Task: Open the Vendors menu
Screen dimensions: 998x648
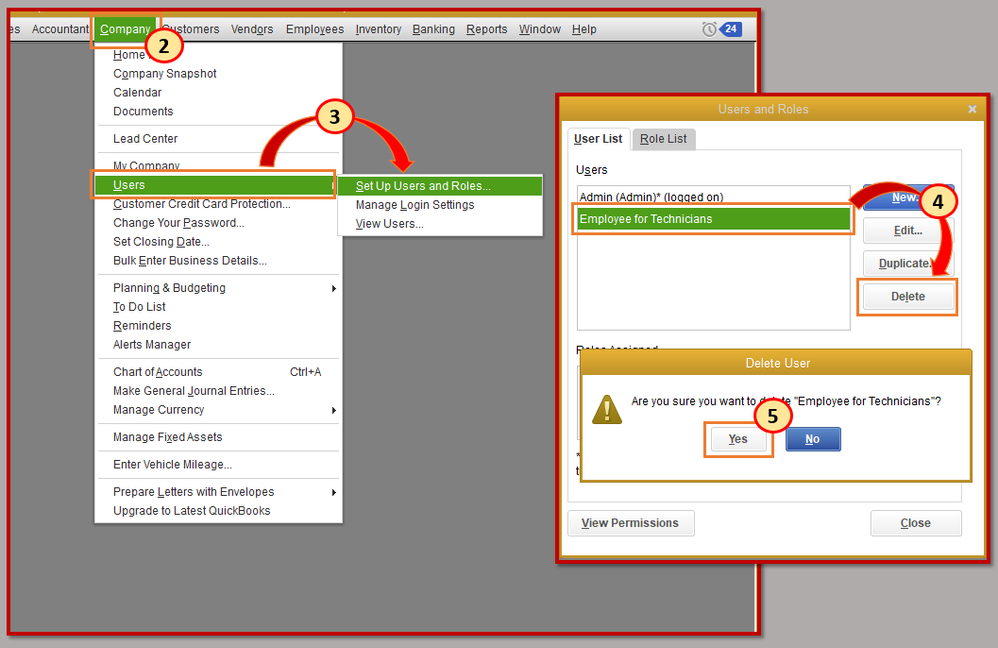Action: pos(252,29)
